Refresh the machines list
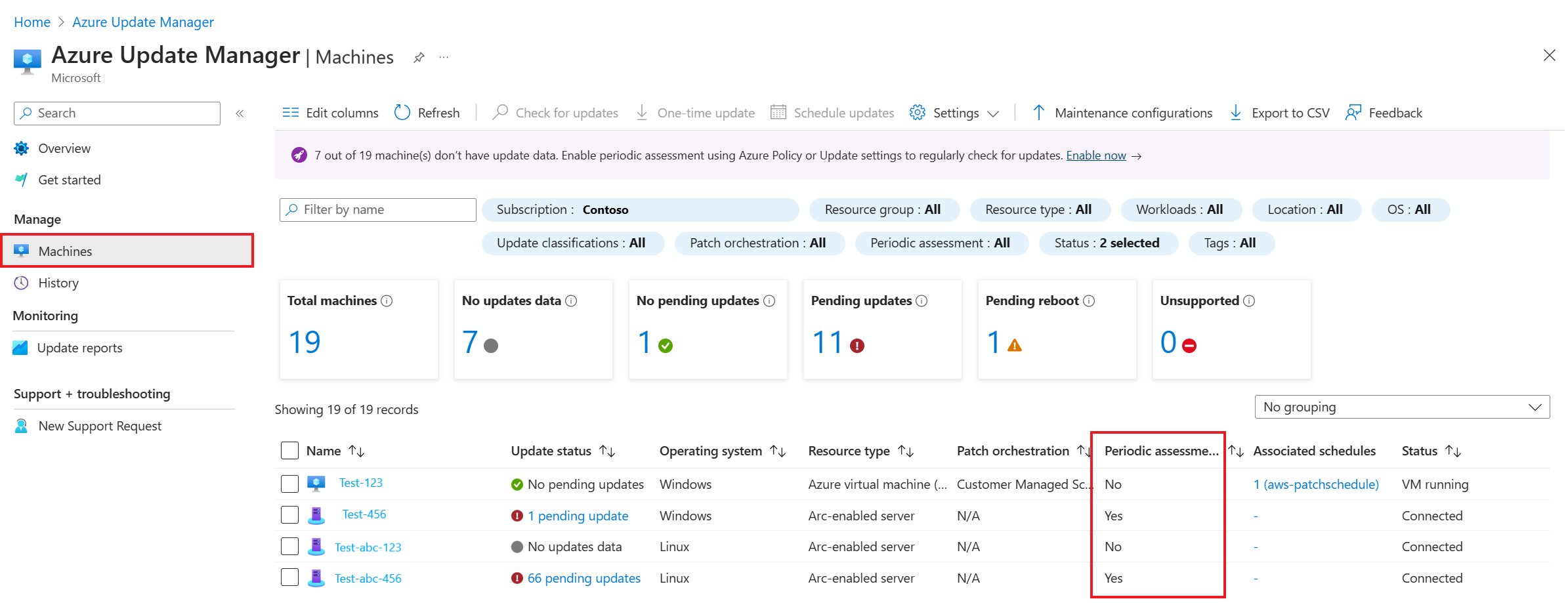The width and height of the screenshot is (1568, 603). [427, 112]
